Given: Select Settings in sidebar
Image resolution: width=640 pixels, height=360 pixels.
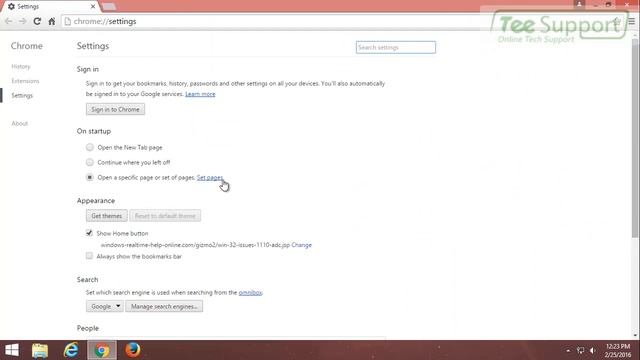Looking at the screenshot, I should (22, 96).
